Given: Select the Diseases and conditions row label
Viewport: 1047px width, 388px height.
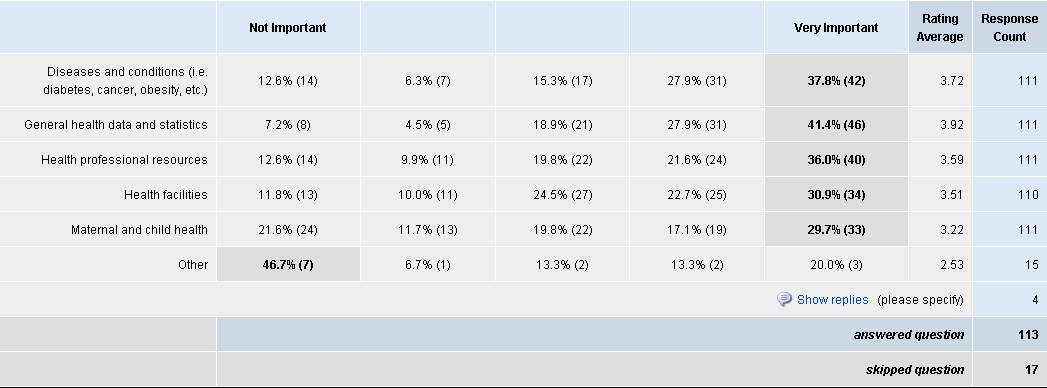Looking at the screenshot, I should 126,81.
